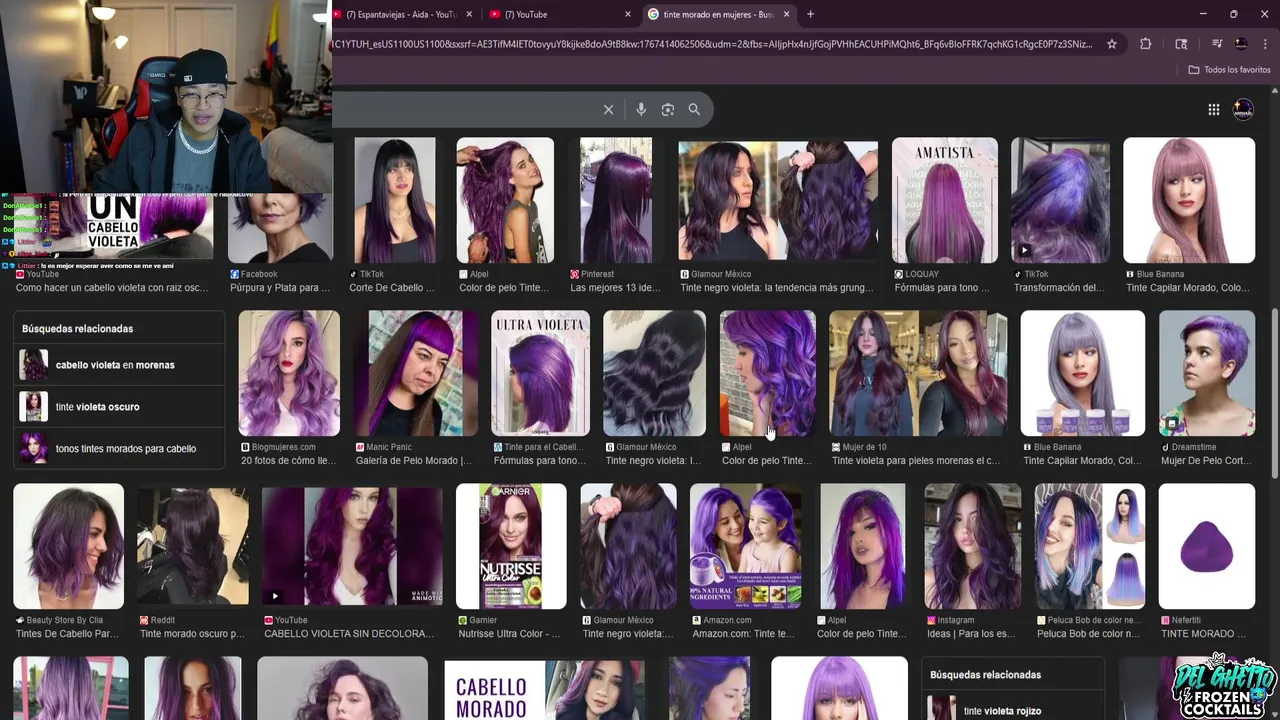This screenshot has width=1280, height=720.
Task: Open Beauty Store By Clia image
Action: [69, 546]
